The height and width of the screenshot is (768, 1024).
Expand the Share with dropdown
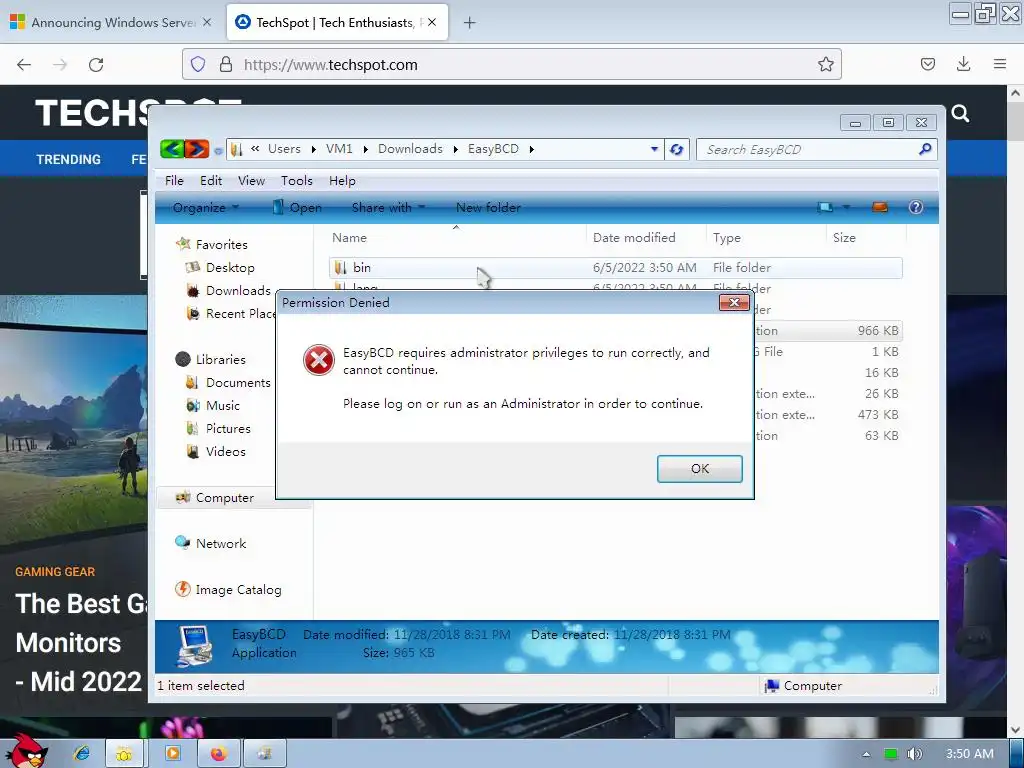click(388, 208)
